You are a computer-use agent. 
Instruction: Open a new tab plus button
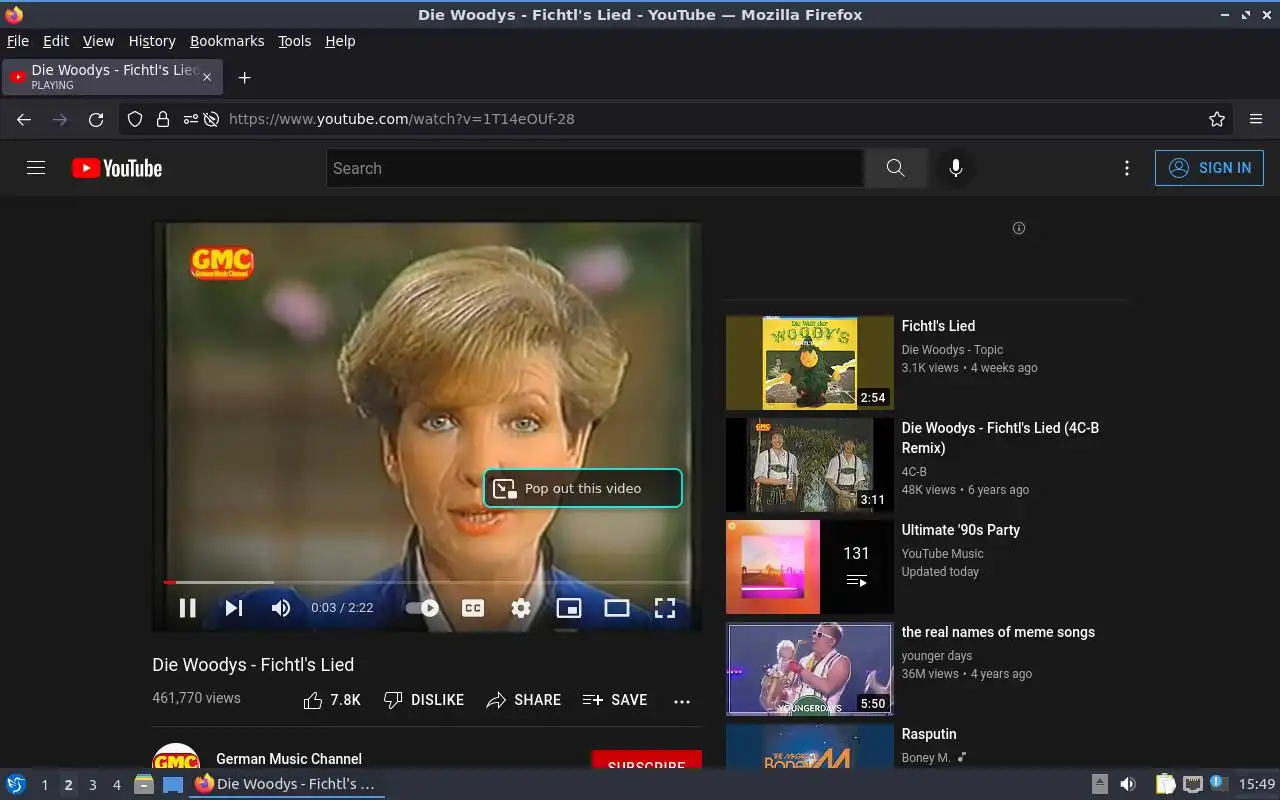click(x=244, y=77)
